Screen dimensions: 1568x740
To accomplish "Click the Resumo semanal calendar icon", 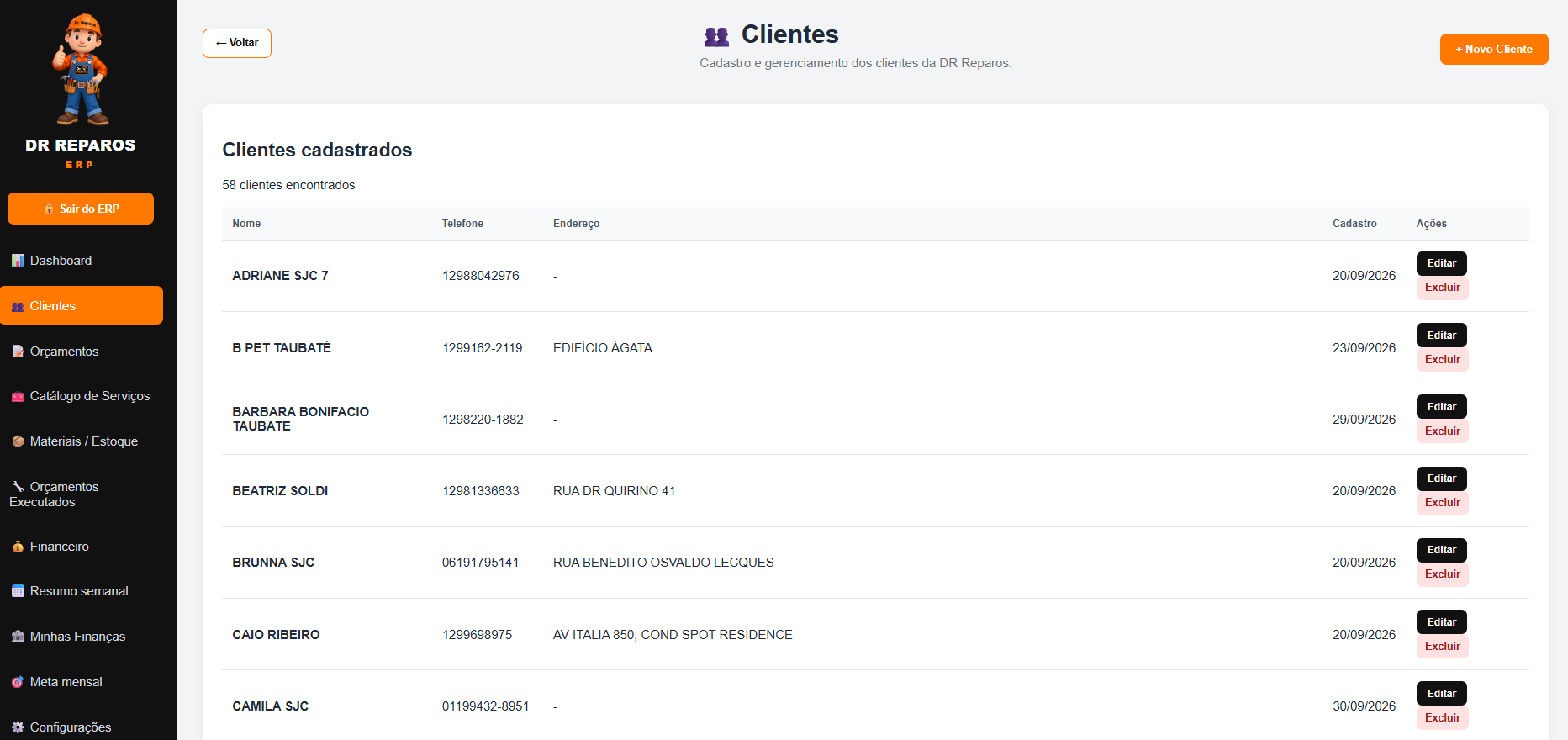I will pos(18,591).
